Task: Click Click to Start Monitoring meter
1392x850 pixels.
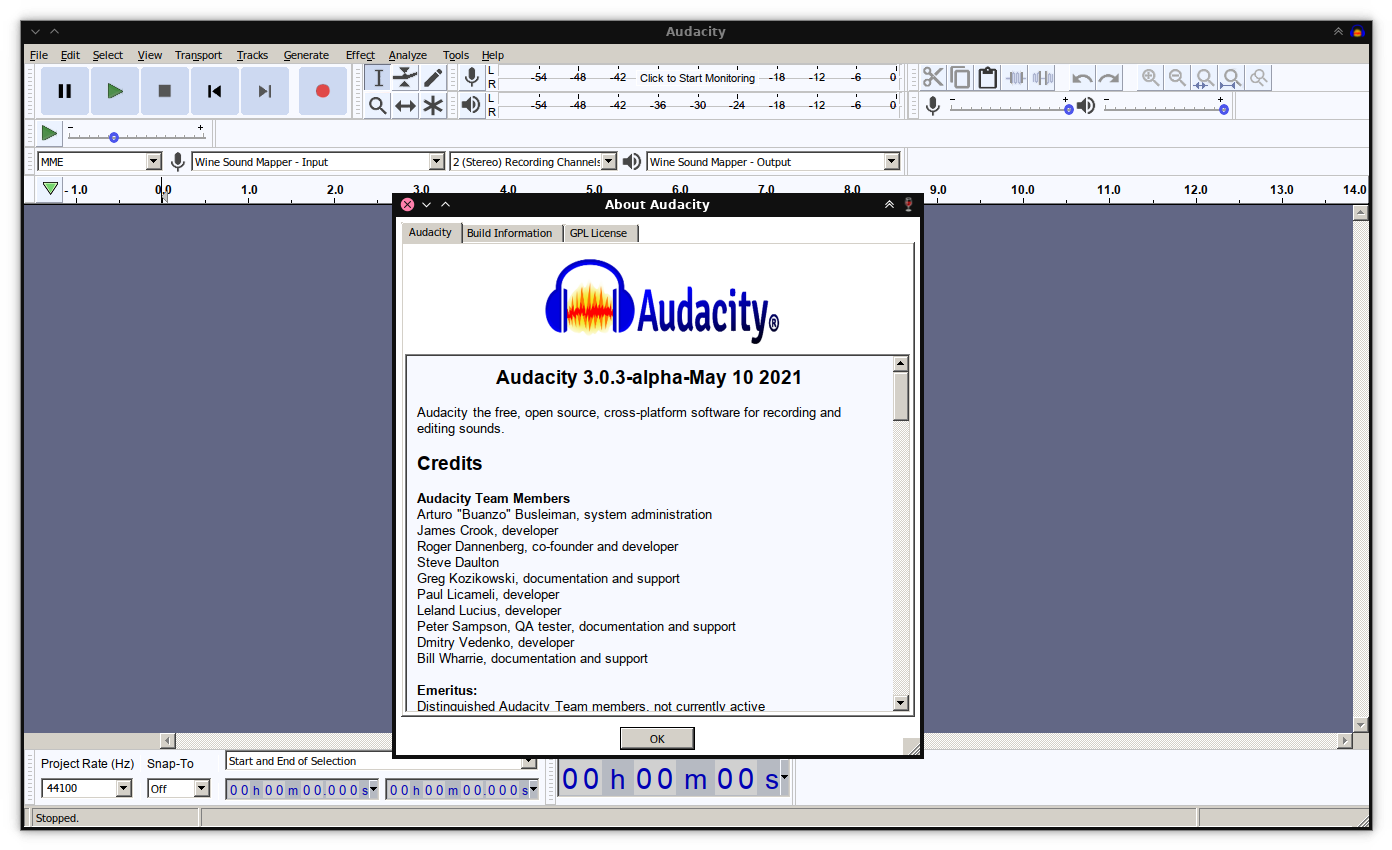Action: click(697, 78)
